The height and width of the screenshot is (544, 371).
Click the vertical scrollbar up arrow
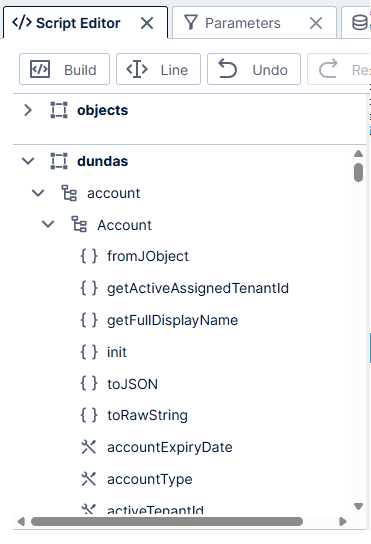click(359, 153)
